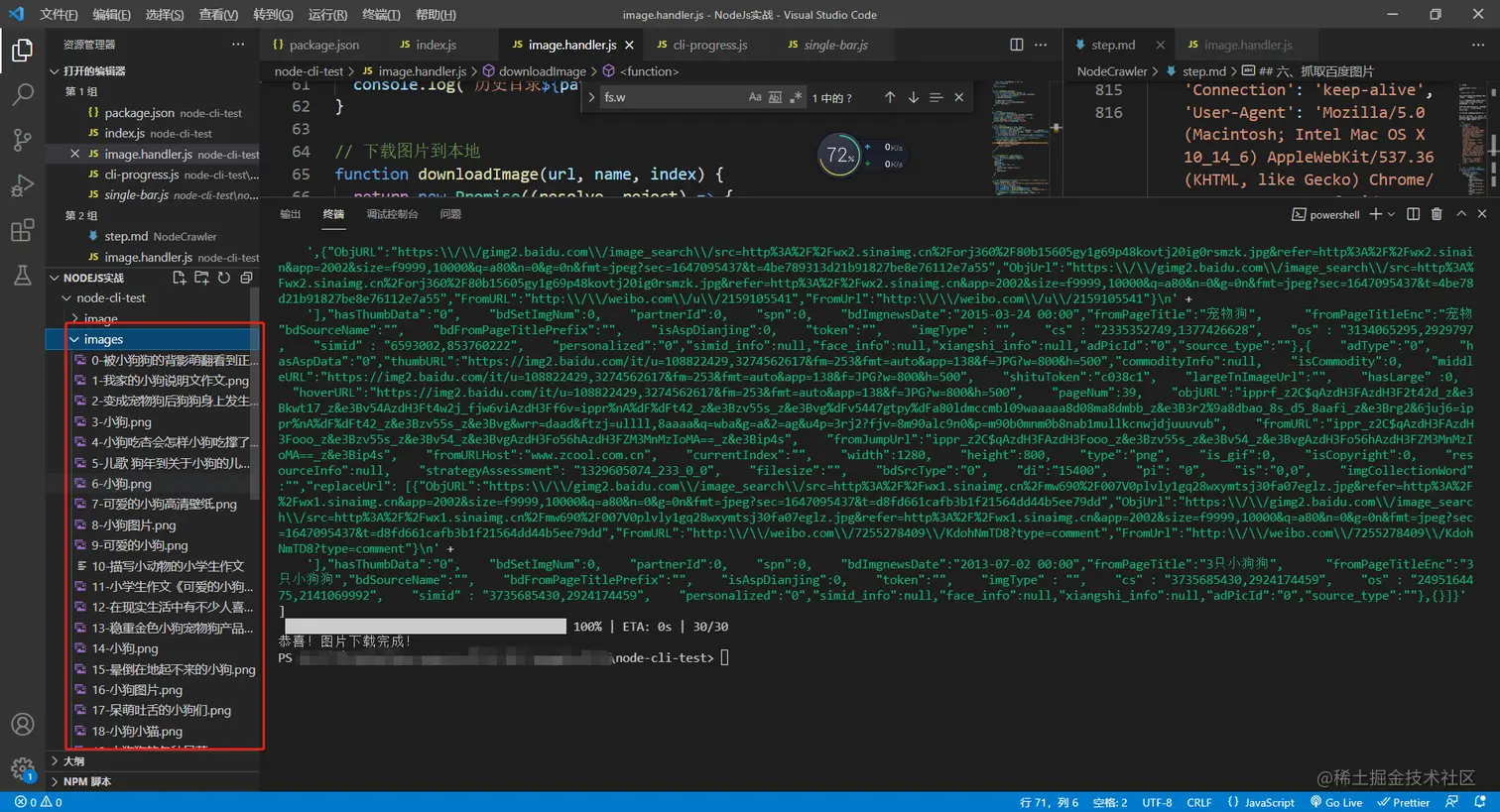The height and width of the screenshot is (812, 1500).
Task: Open the Manage gear icon
Action: [22, 768]
